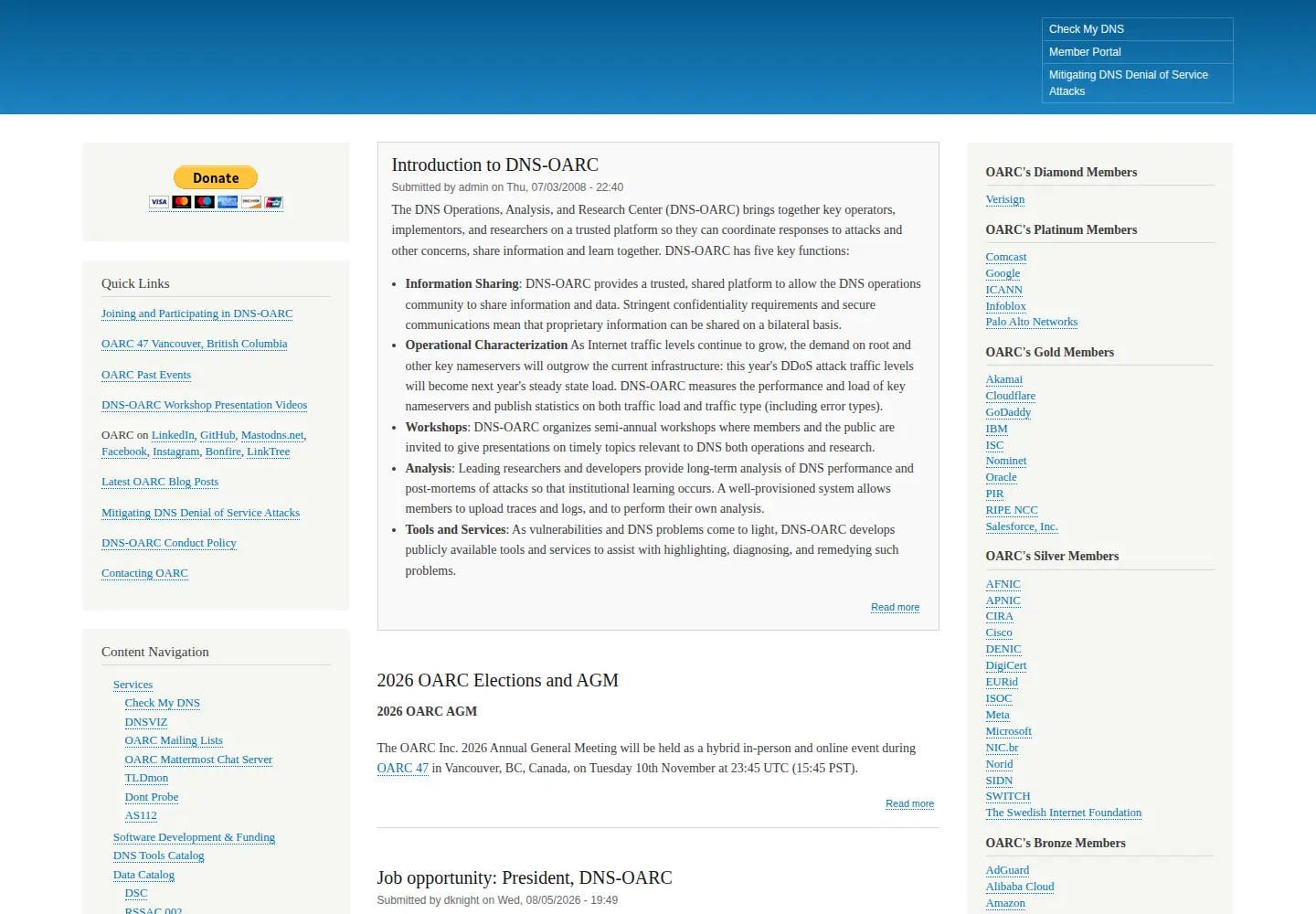Open Dont Probe navigation item
This screenshot has height=914, width=1316.
(x=152, y=797)
